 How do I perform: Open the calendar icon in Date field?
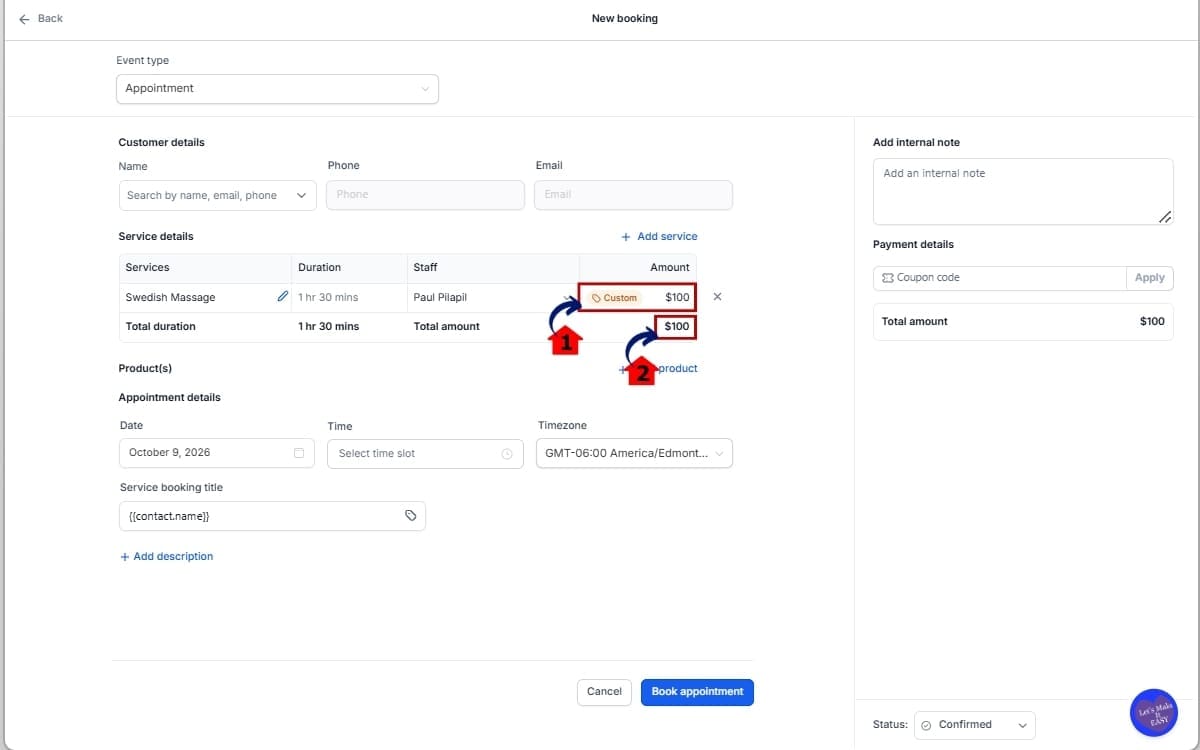[299, 453]
